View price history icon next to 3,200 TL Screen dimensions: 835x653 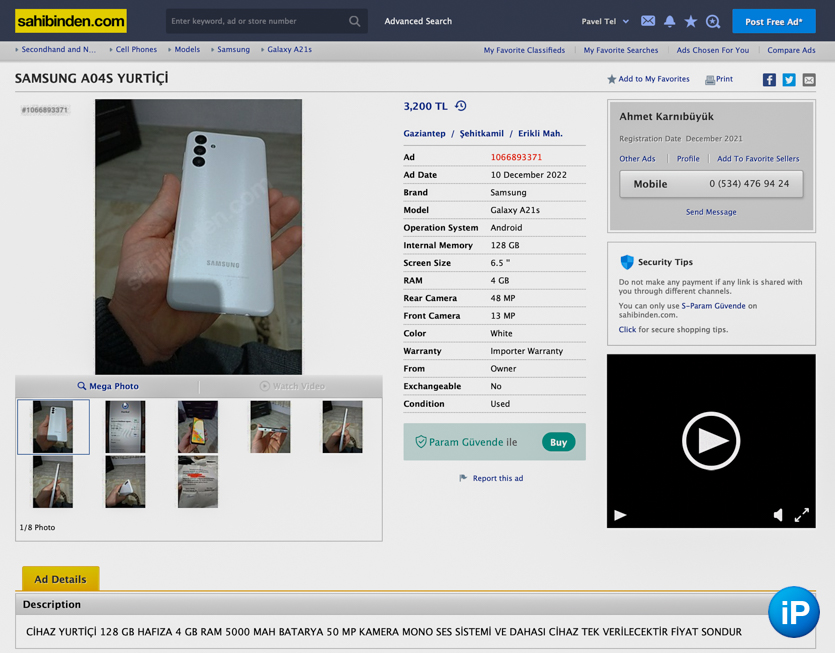(x=461, y=106)
